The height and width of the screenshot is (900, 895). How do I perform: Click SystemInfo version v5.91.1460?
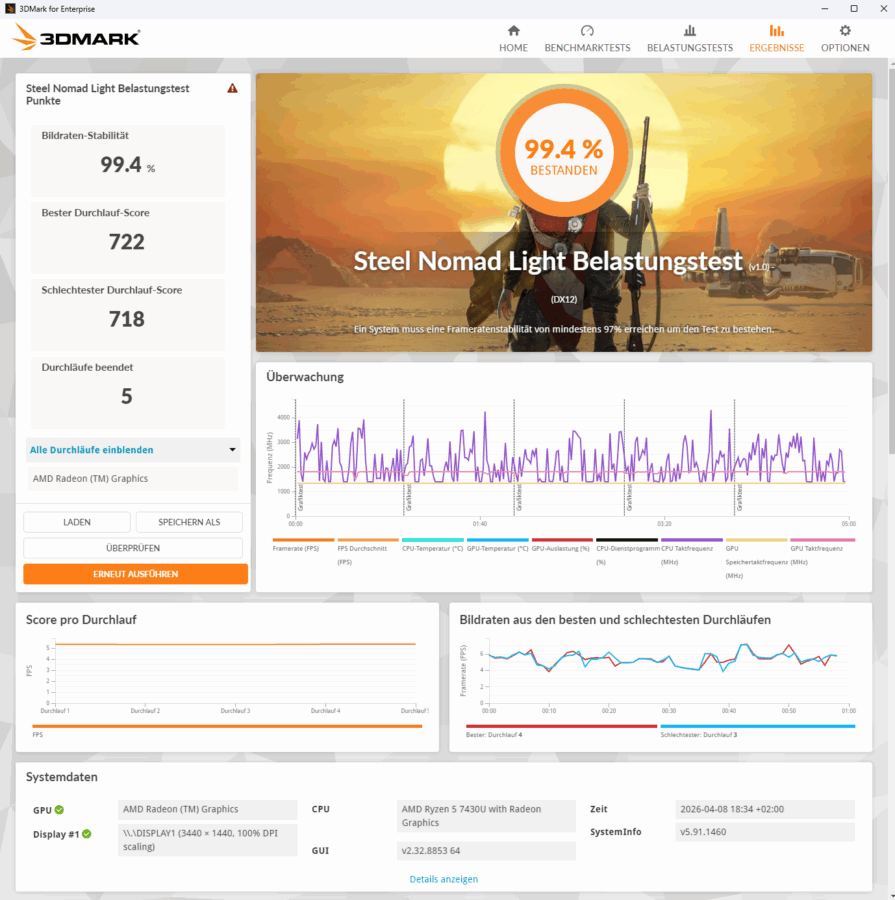765,832
